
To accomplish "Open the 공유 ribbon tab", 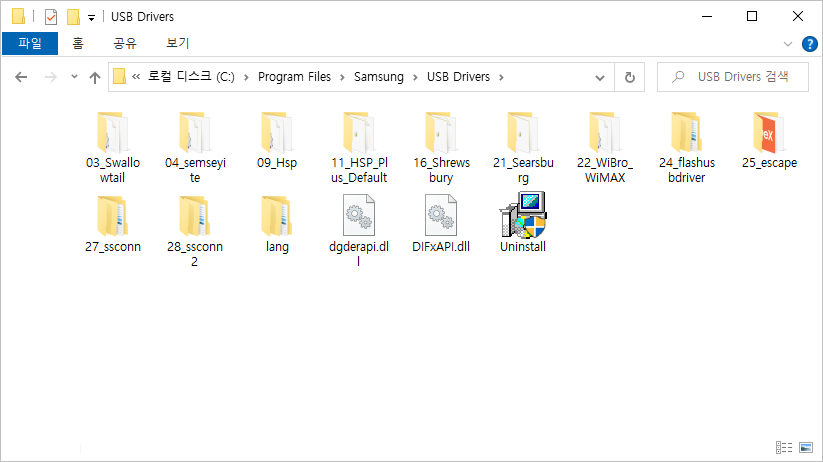I will 125,43.
